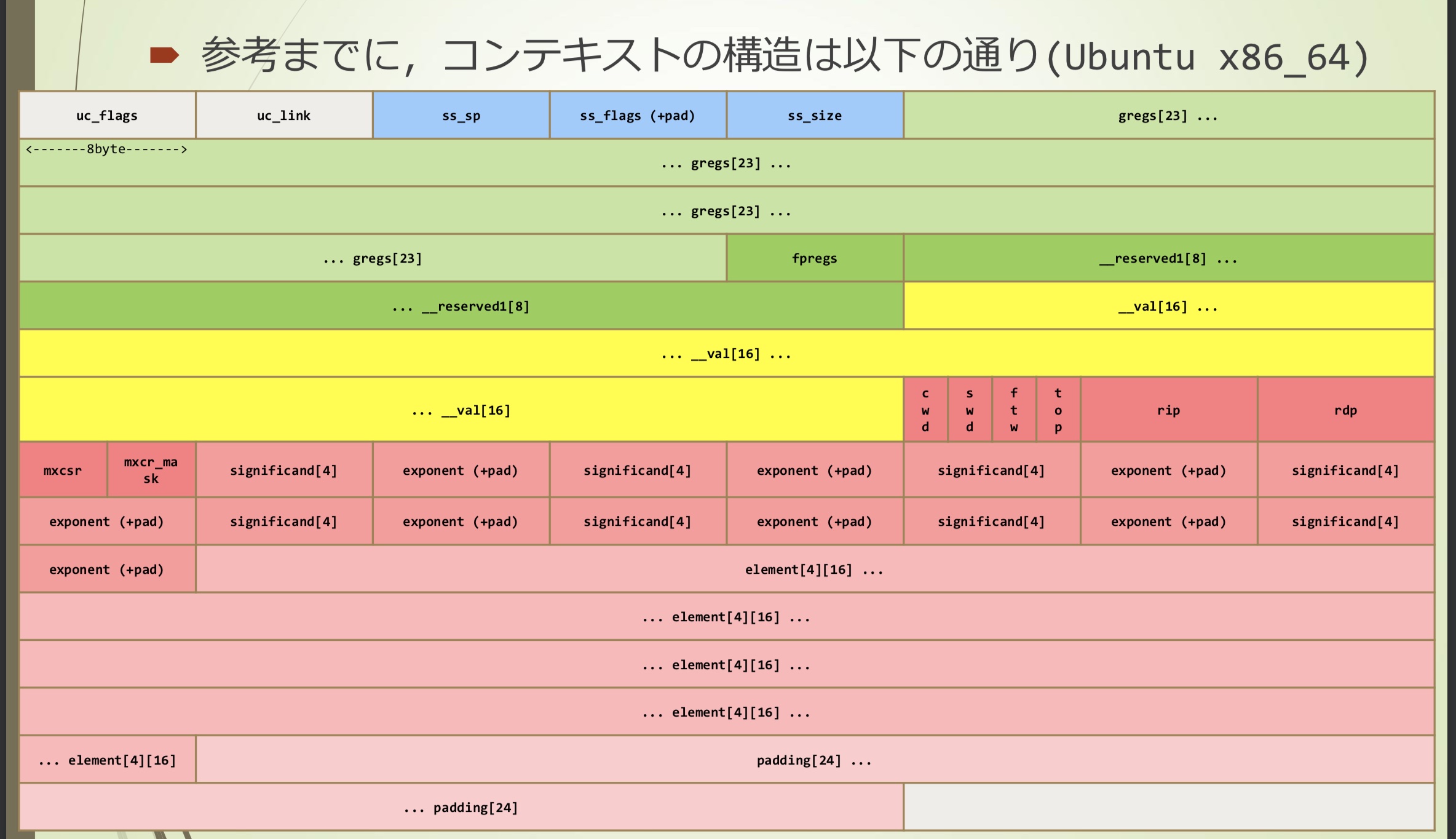Click the slide title text
Image resolution: width=1456 pixels, height=839 pixels.
784,57
